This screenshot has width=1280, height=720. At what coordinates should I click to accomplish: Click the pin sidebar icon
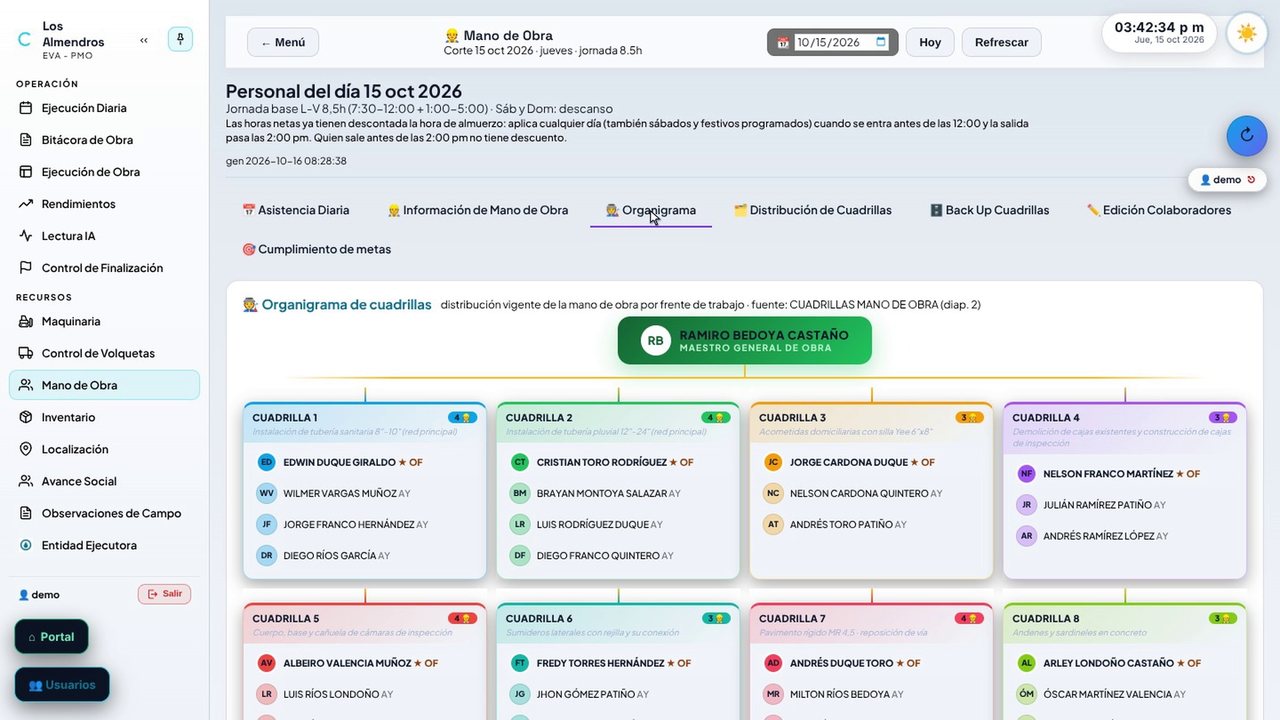pos(180,39)
